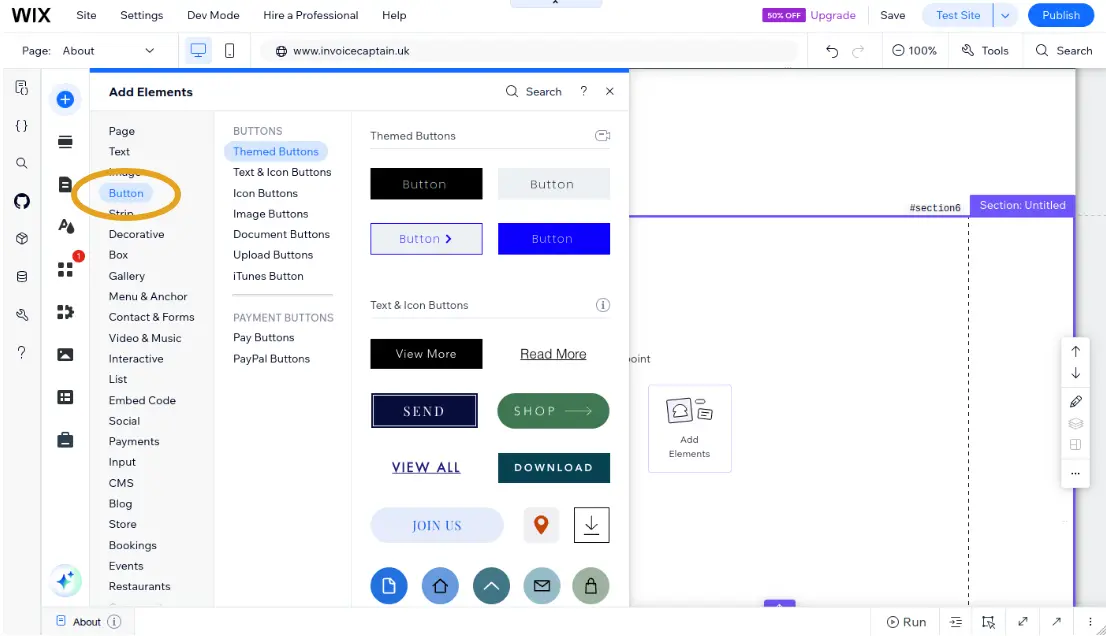The image size is (1106, 636).
Task: Select Contact & Forms category
Action: point(151,317)
